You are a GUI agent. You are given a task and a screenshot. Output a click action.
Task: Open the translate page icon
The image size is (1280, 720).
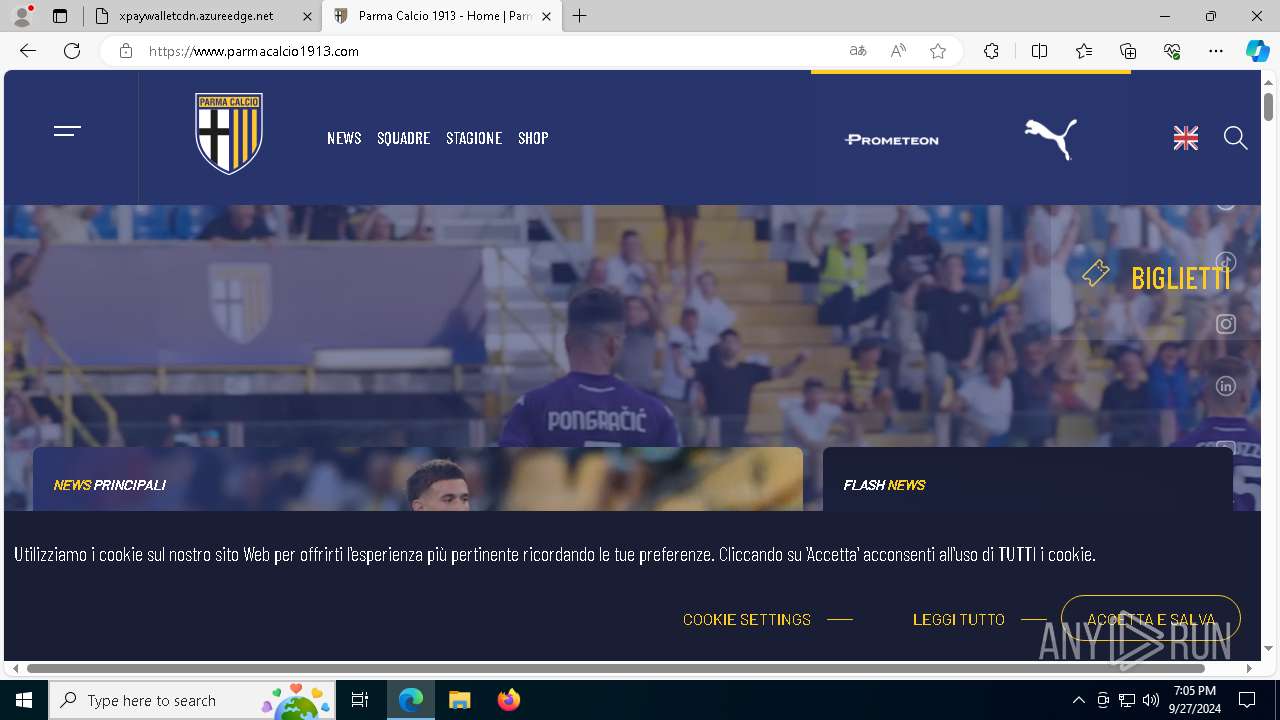coord(858,51)
